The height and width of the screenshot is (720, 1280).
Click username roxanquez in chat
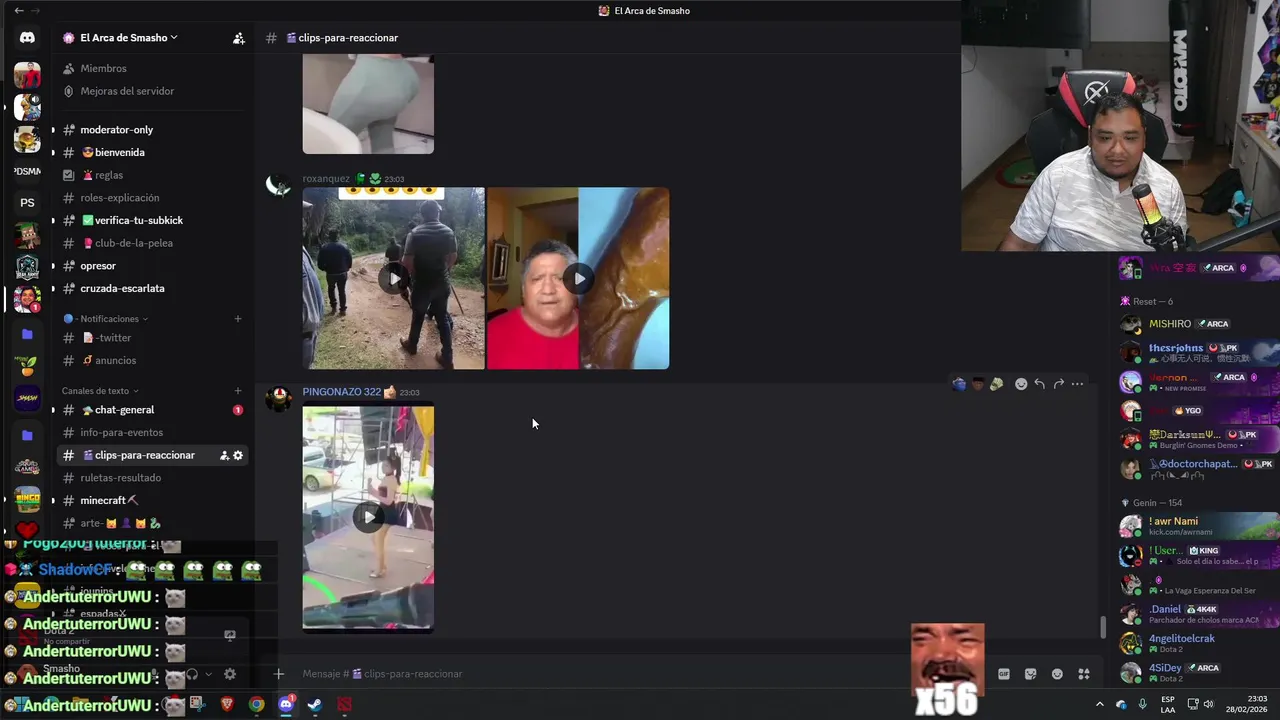click(x=326, y=179)
